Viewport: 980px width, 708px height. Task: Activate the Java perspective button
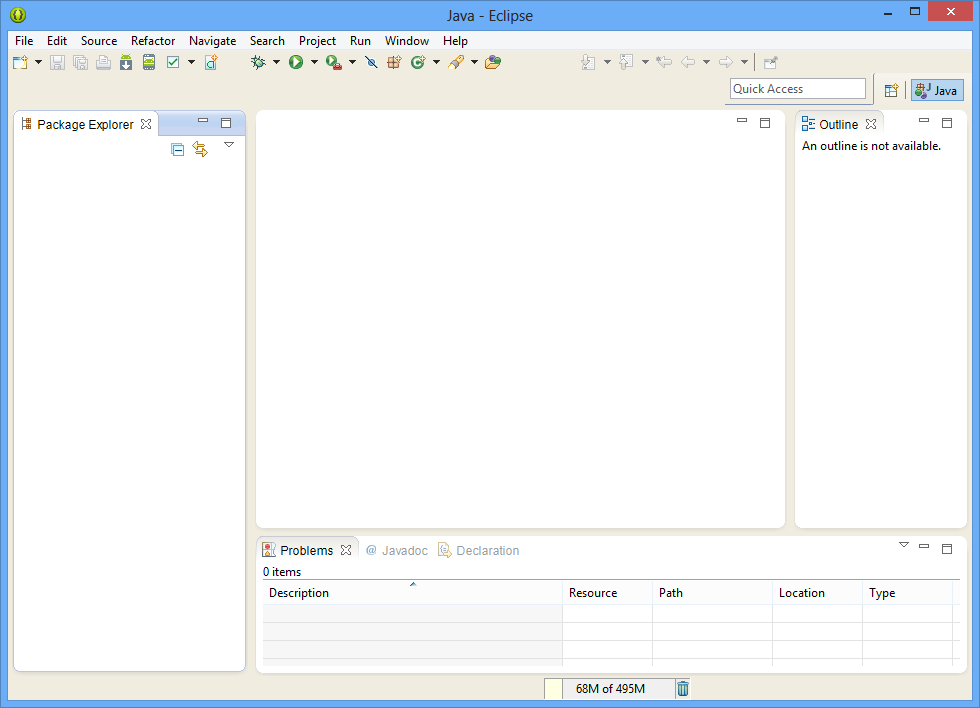tap(937, 89)
